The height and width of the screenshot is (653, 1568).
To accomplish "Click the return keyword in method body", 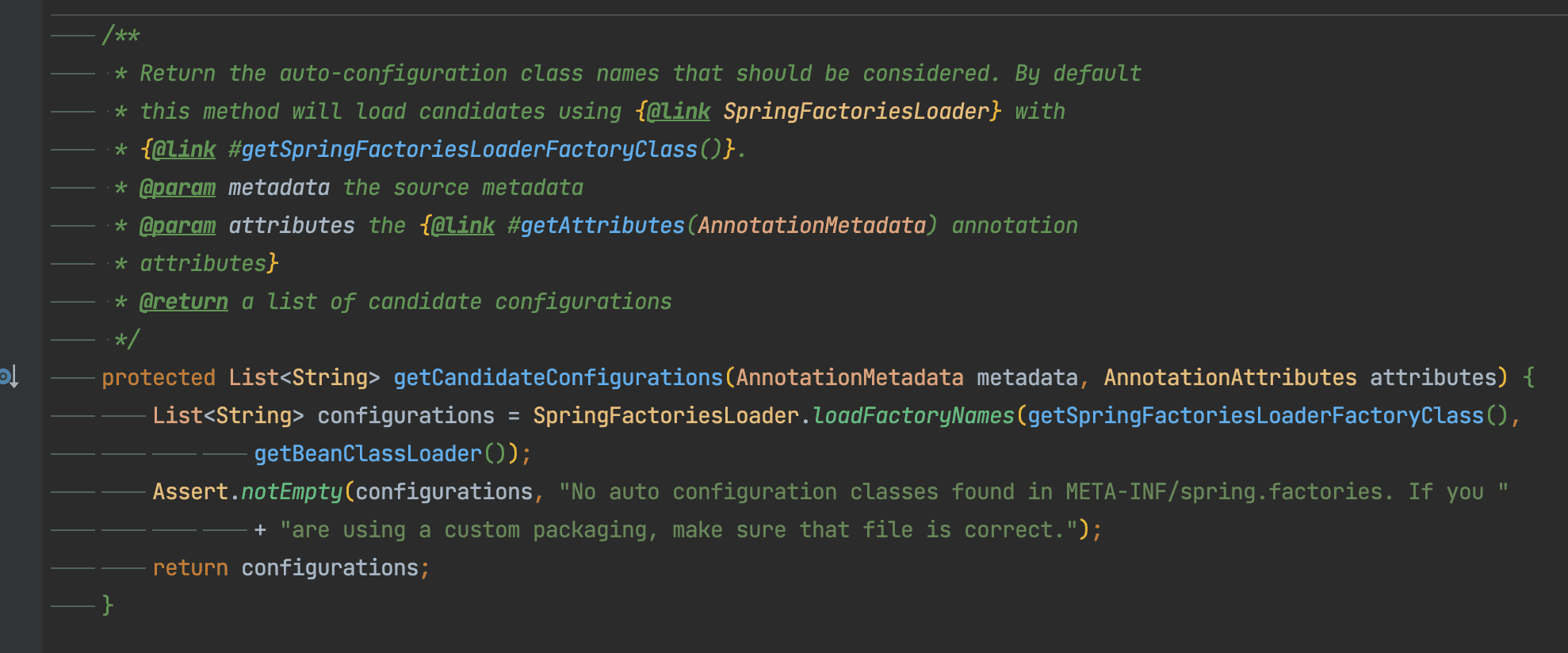I will coord(189,568).
